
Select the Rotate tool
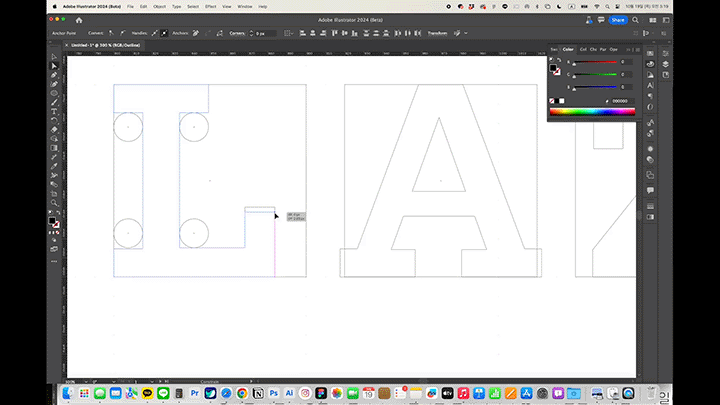(x=54, y=121)
